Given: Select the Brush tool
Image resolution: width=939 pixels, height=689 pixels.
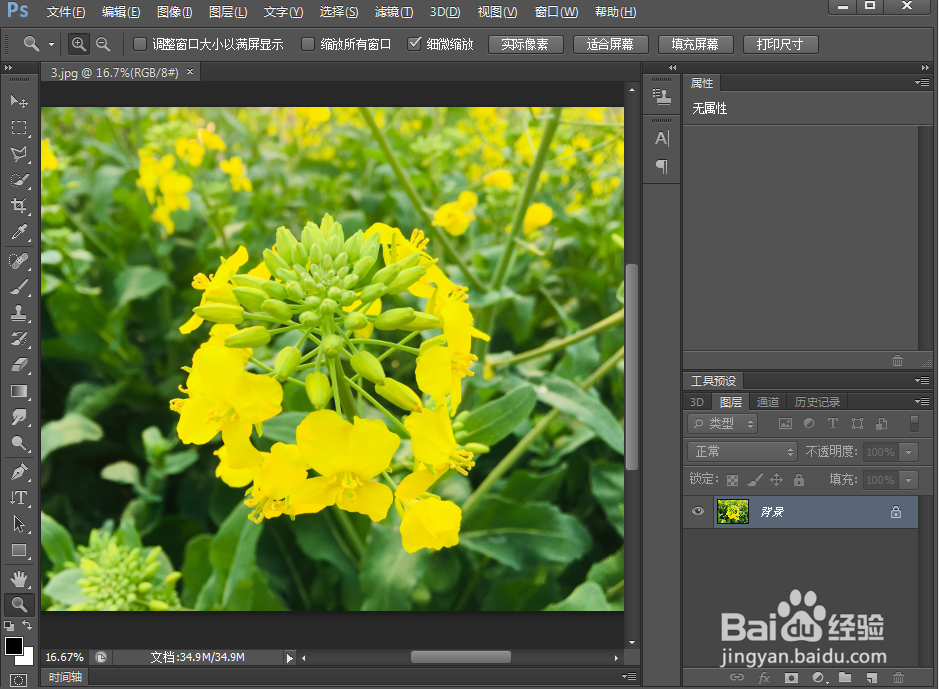Looking at the screenshot, I should coord(18,286).
